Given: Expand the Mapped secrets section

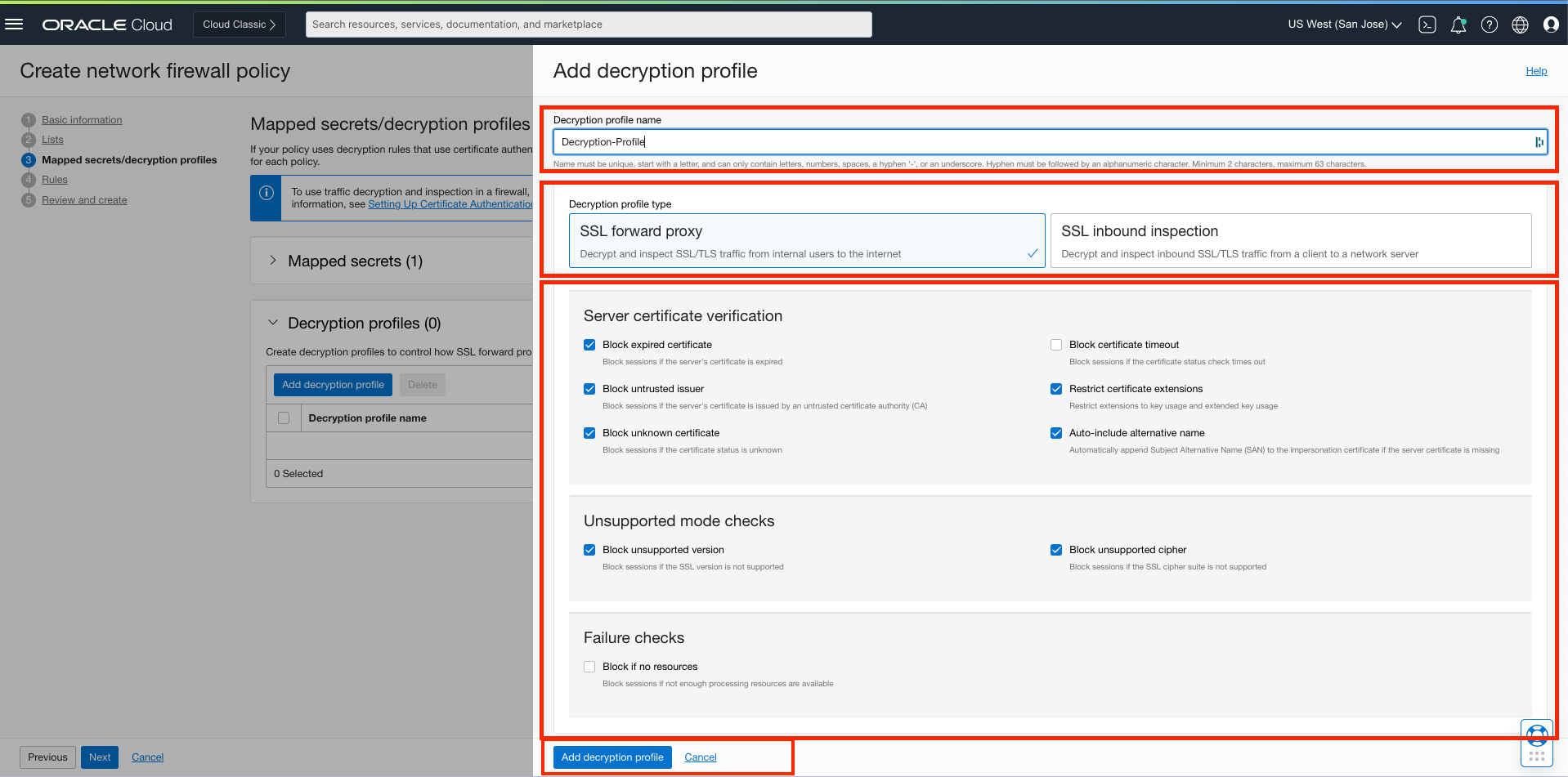Looking at the screenshot, I should (273, 260).
